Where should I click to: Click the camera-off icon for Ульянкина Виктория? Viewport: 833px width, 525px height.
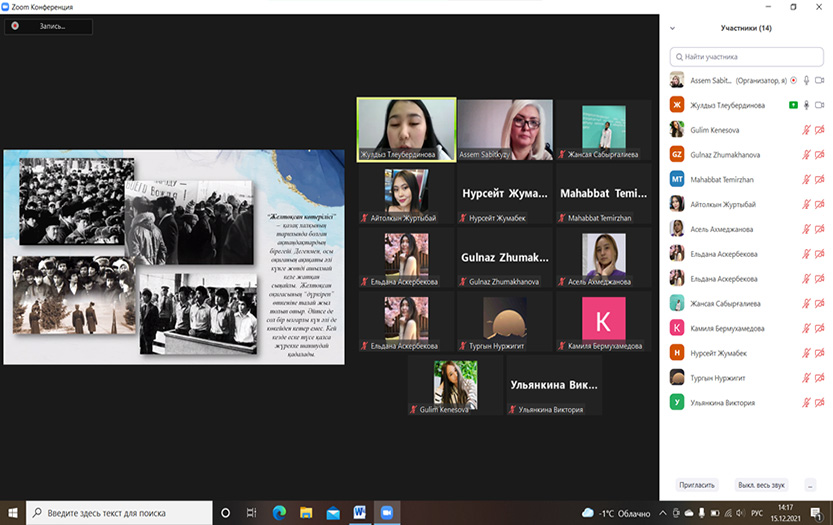pyautogui.click(x=820, y=402)
